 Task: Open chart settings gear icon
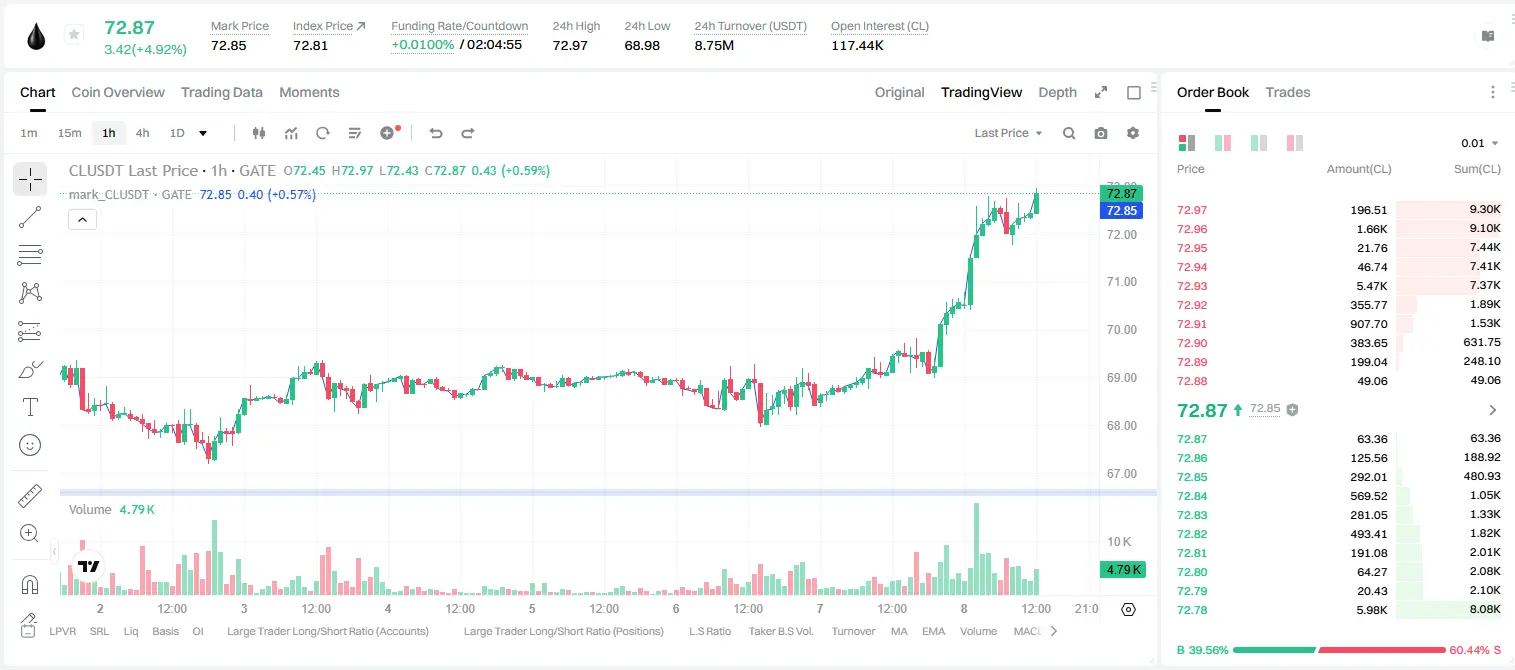(1133, 133)
